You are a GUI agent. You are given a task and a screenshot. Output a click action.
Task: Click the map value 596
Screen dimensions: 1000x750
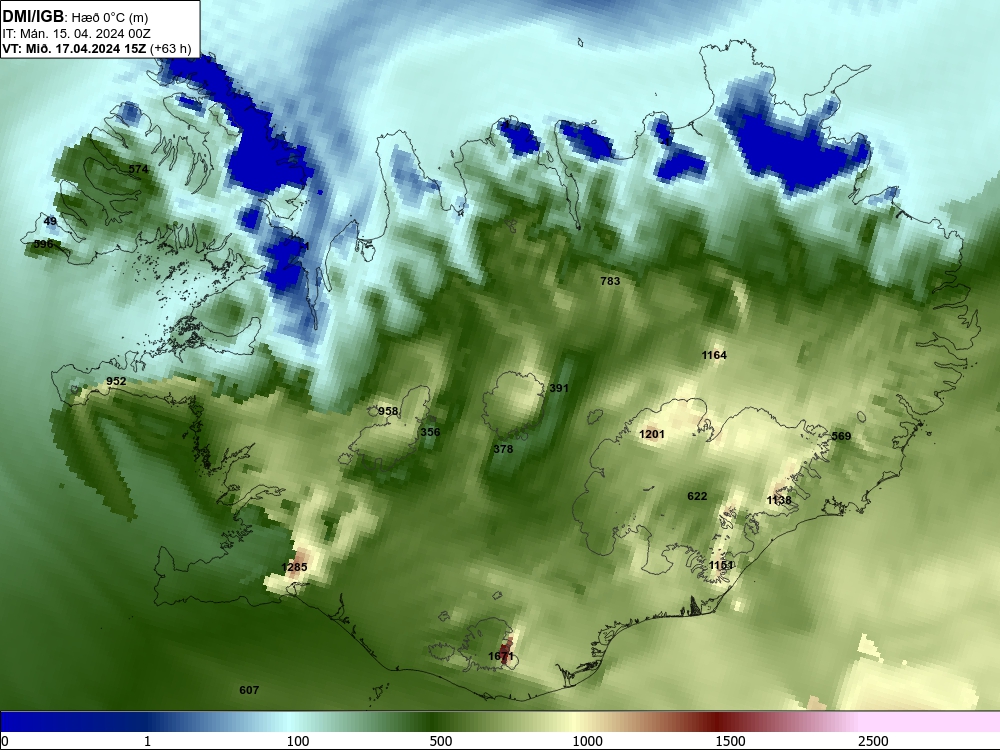tap(43, 244)
